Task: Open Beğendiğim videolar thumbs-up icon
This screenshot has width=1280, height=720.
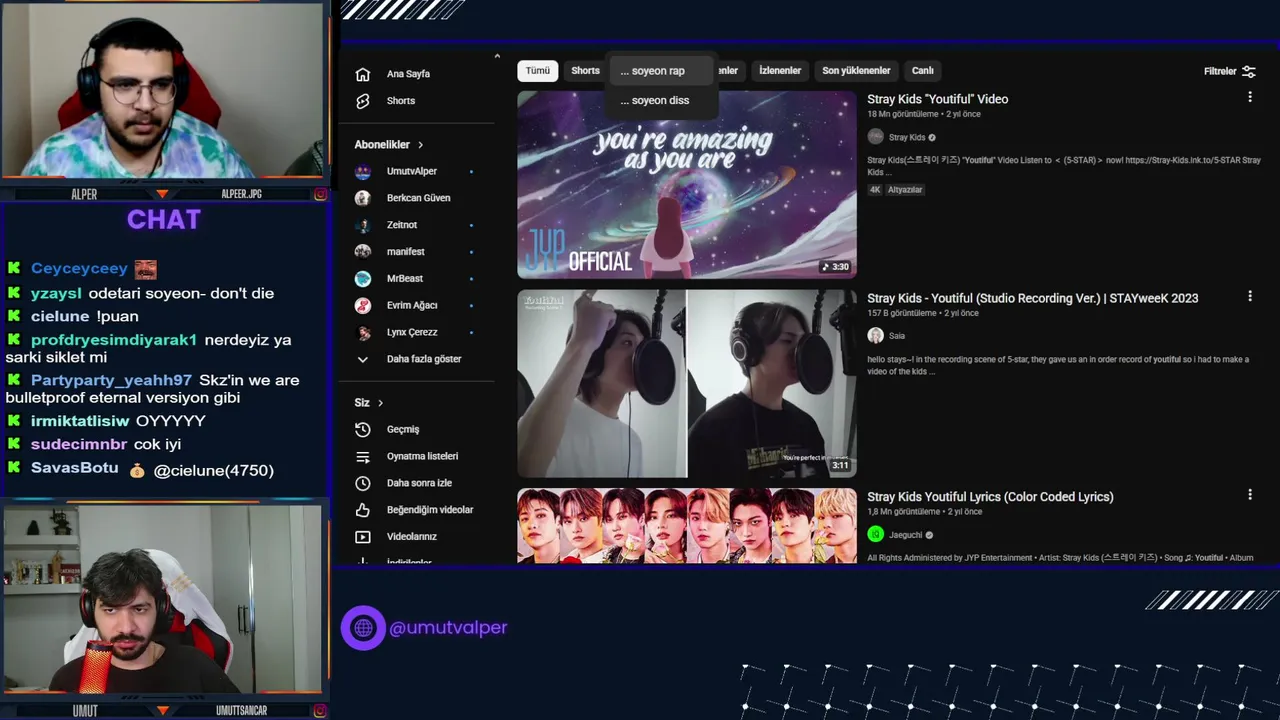Action: coord(363,510)
